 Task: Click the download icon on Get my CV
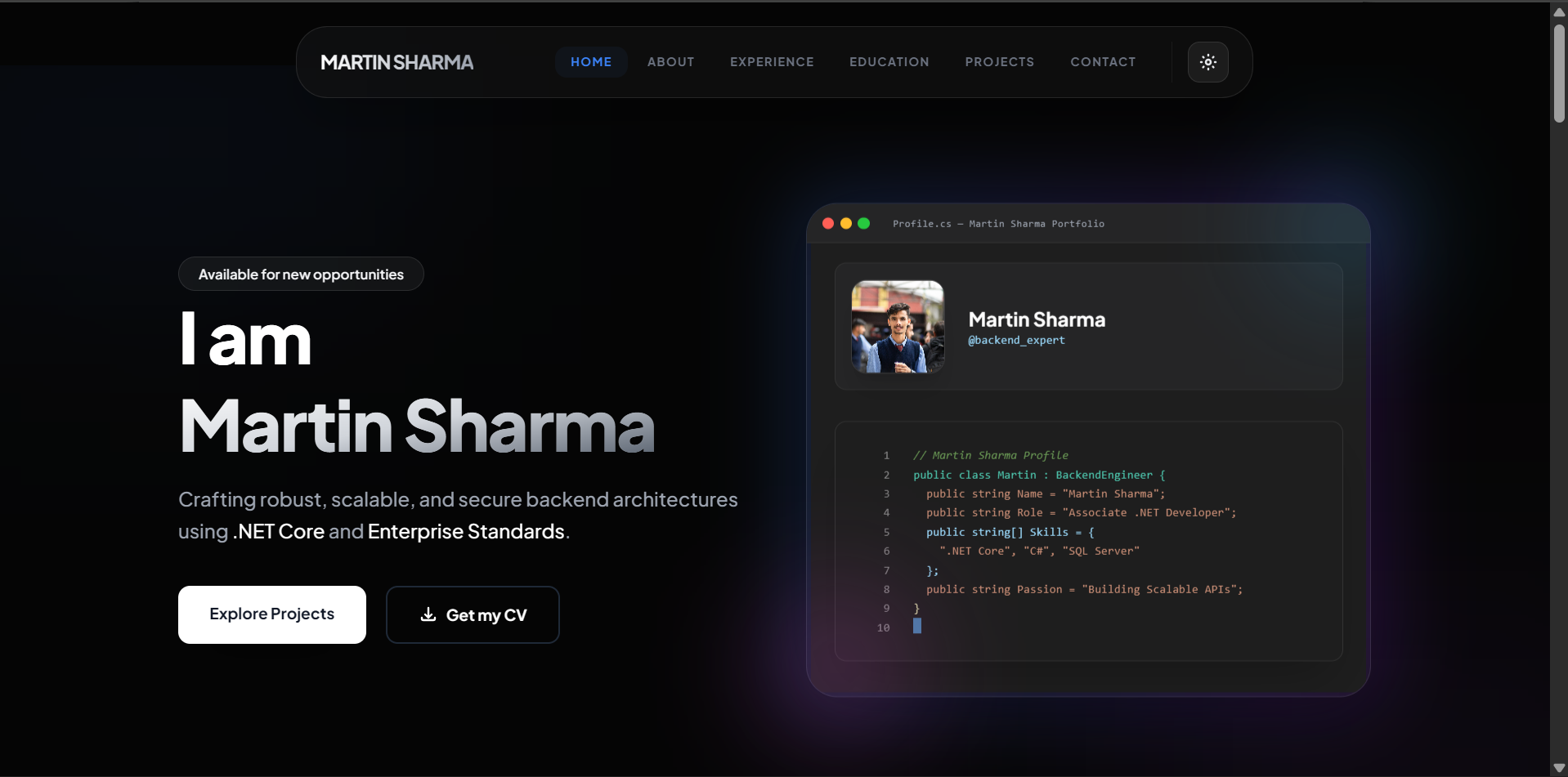point(428,615)
